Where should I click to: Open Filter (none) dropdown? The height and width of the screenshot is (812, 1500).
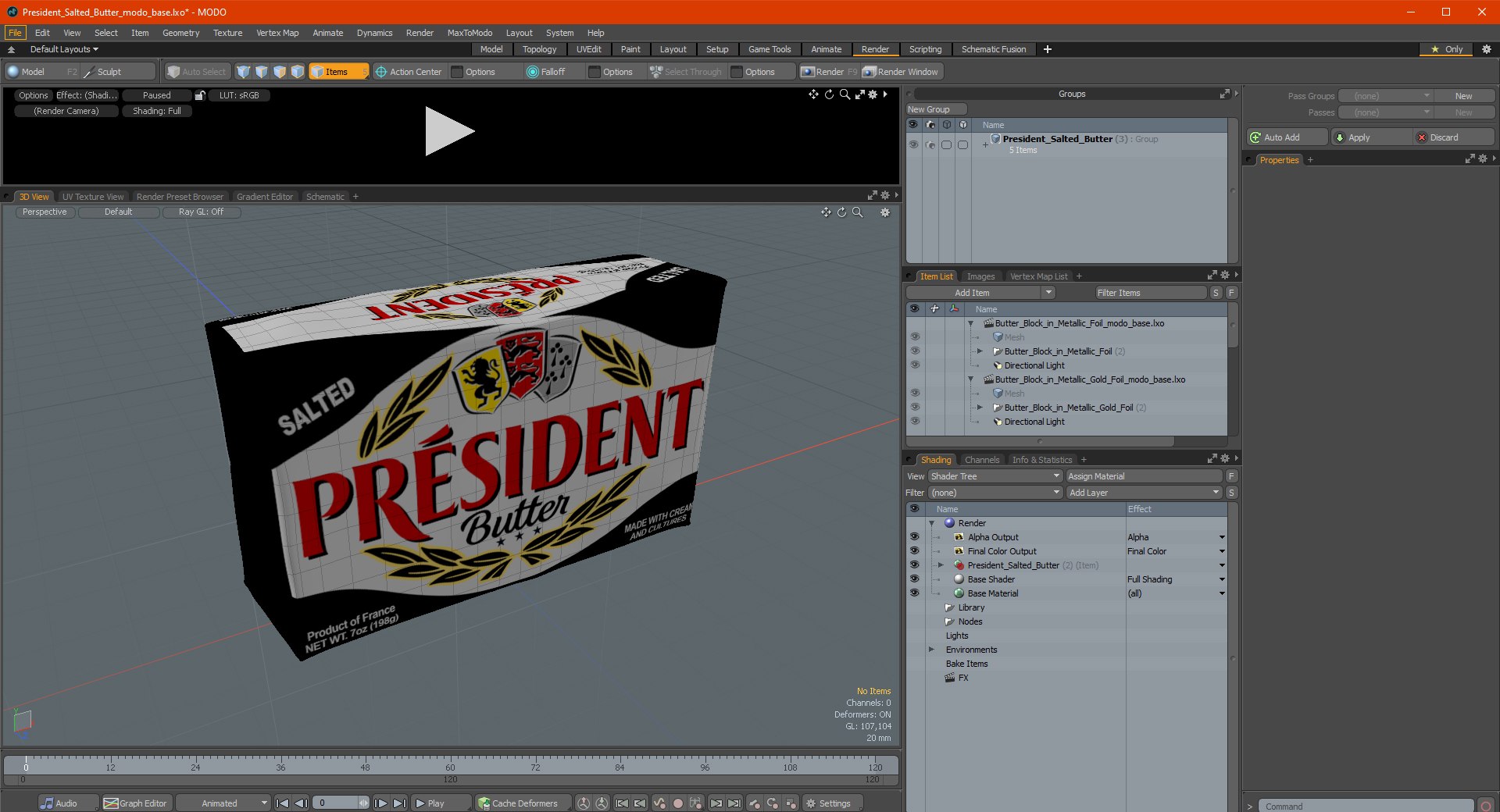click(995, 493)
